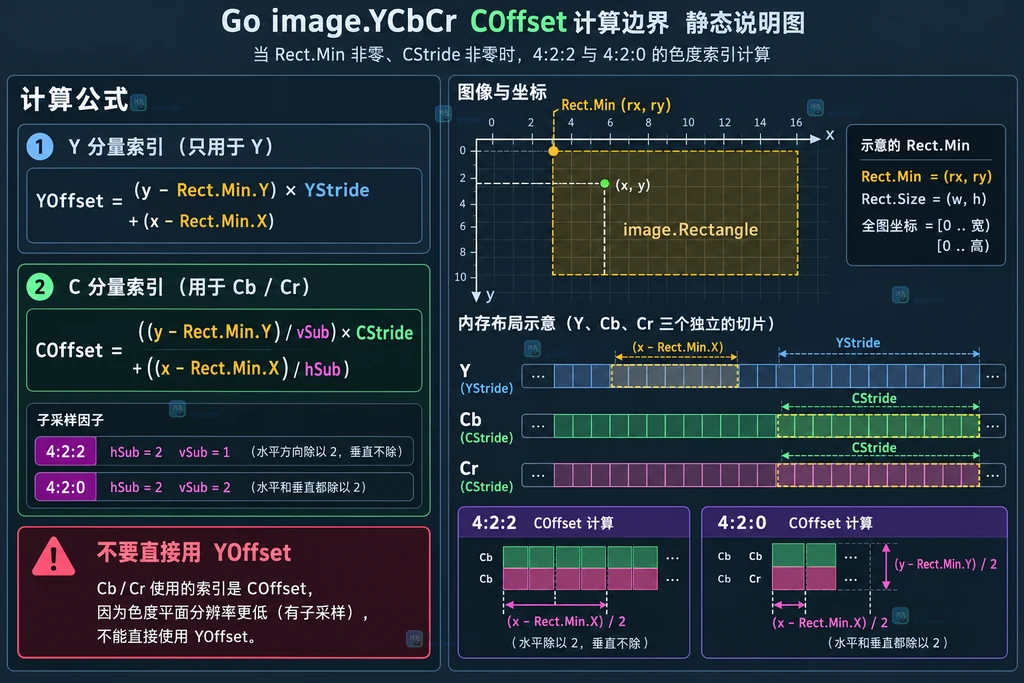This screenshot has height=683, width=1024.
Task: Click the 'CStride' span label above Cr row
Action: coord(874,448)
